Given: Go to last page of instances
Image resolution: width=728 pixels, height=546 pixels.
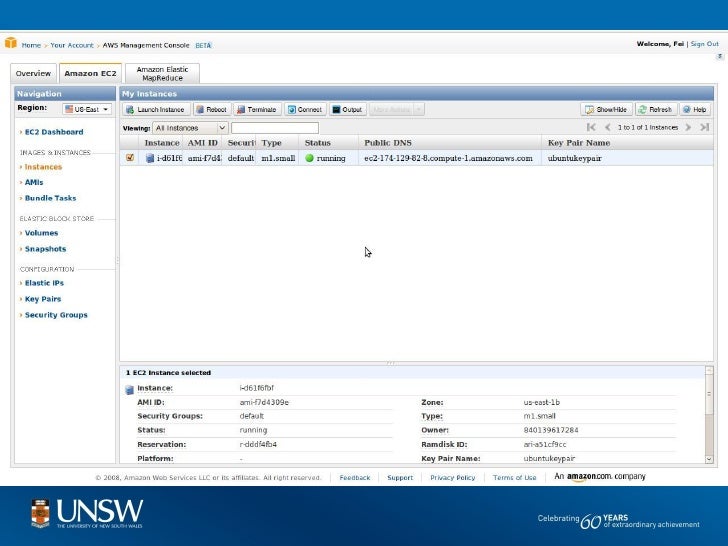Looking at the screenshot, I should [704, 127].
